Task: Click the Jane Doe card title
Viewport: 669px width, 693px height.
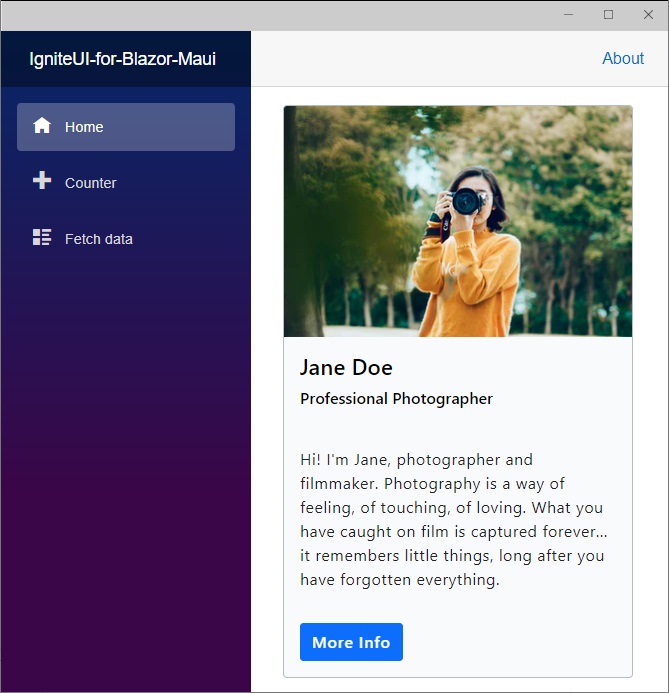Action: click(x=346, y=367)
